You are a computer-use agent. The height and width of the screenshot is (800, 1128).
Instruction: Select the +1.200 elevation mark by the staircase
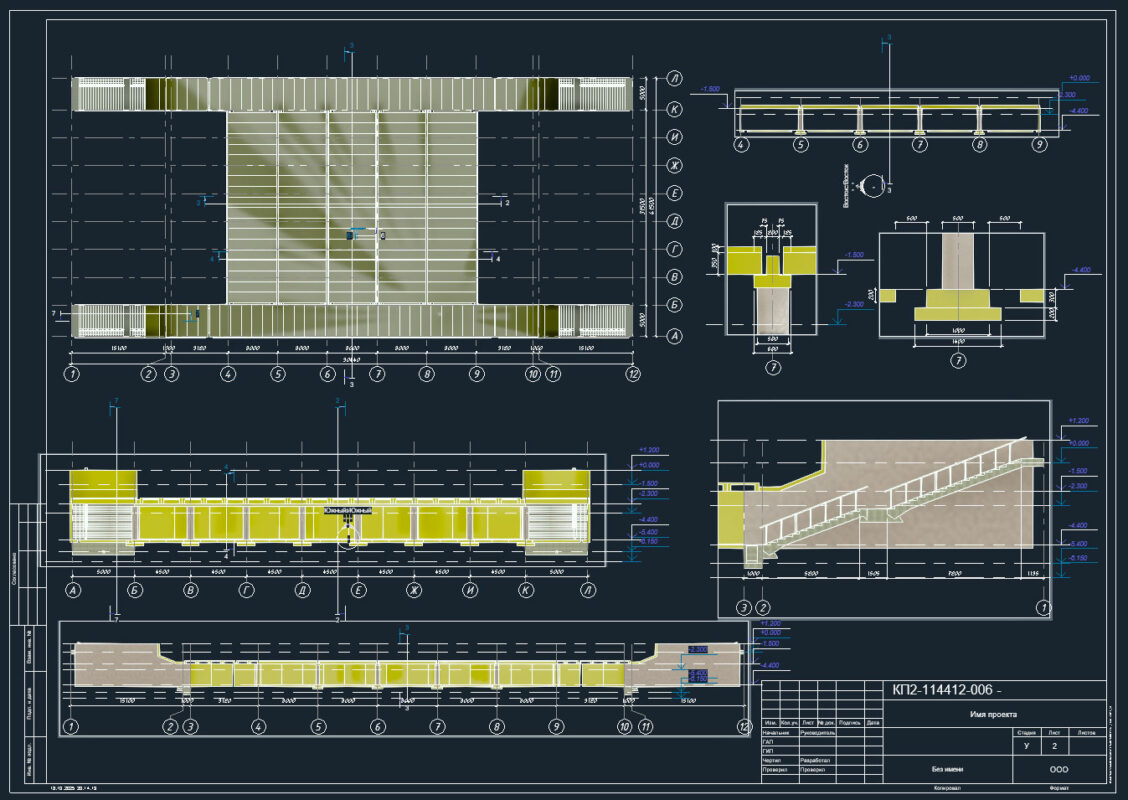coord(1077,422)
